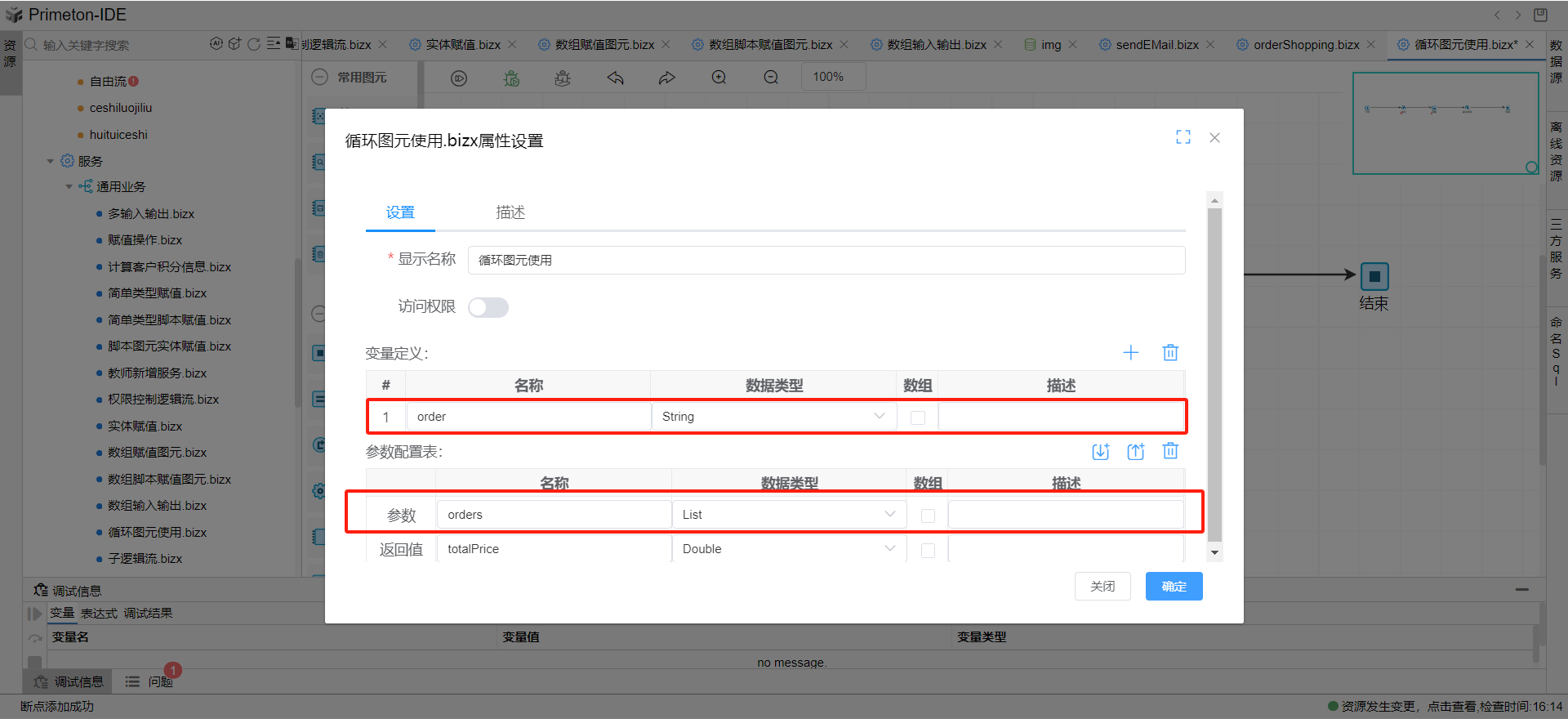Click the import icon in 参数配置表

point(1100,452)
